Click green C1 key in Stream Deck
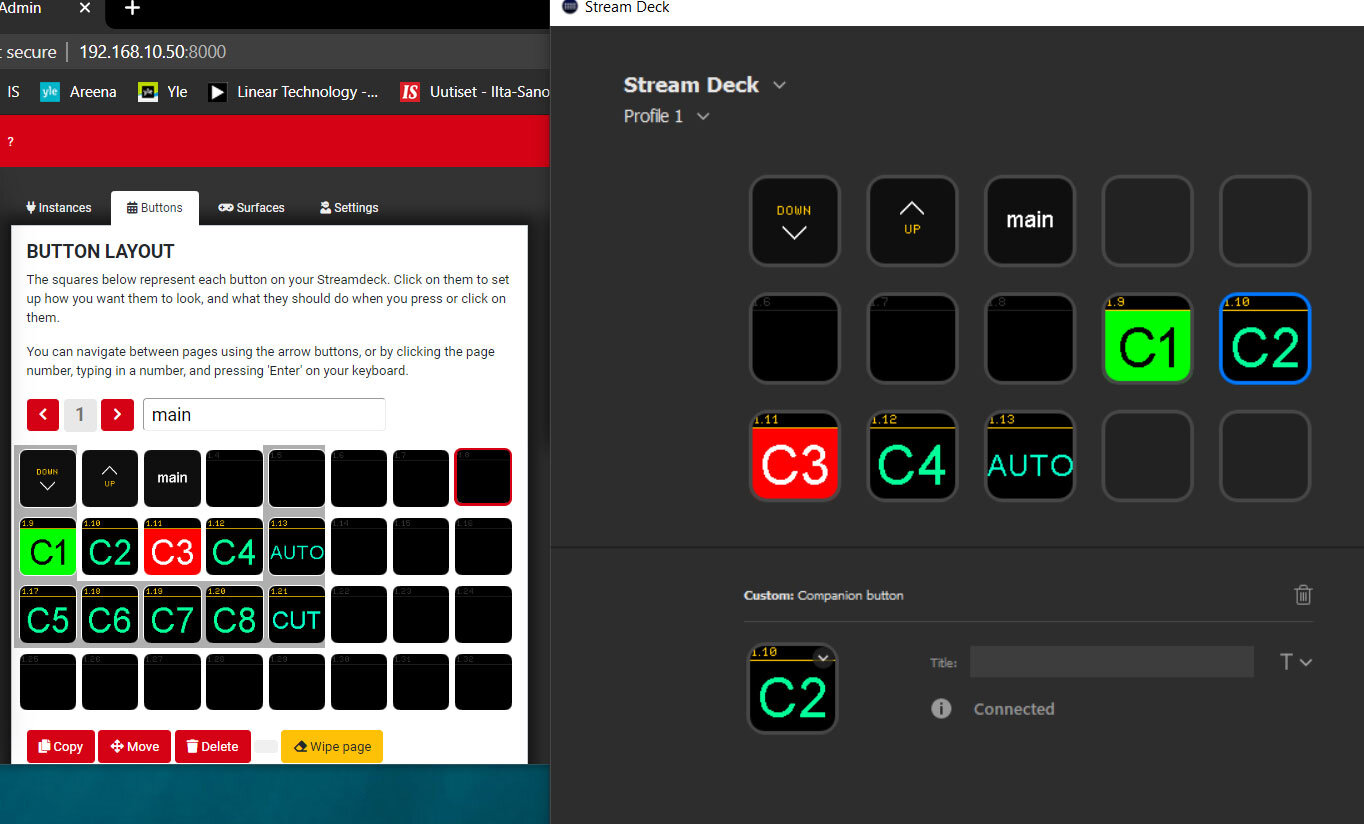 1148,338
